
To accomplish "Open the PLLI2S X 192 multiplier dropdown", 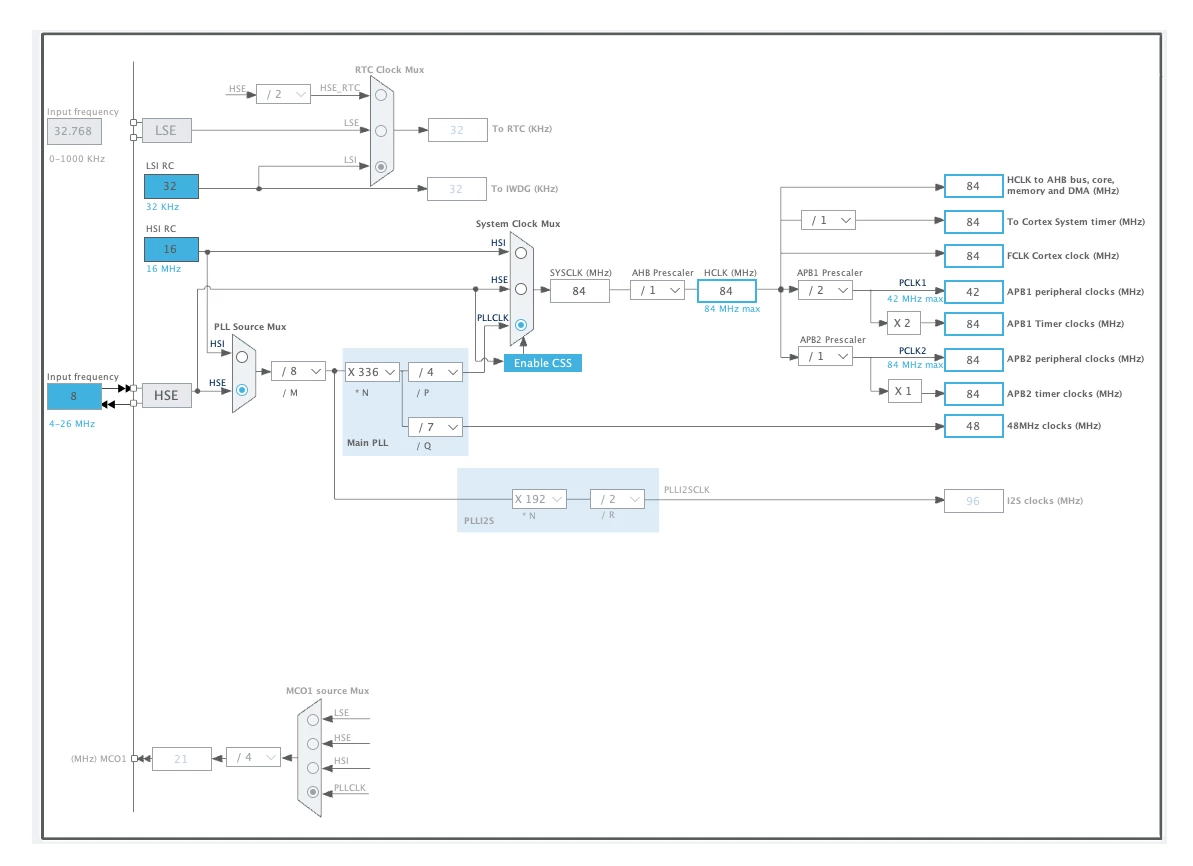I will tap(539, 499).
